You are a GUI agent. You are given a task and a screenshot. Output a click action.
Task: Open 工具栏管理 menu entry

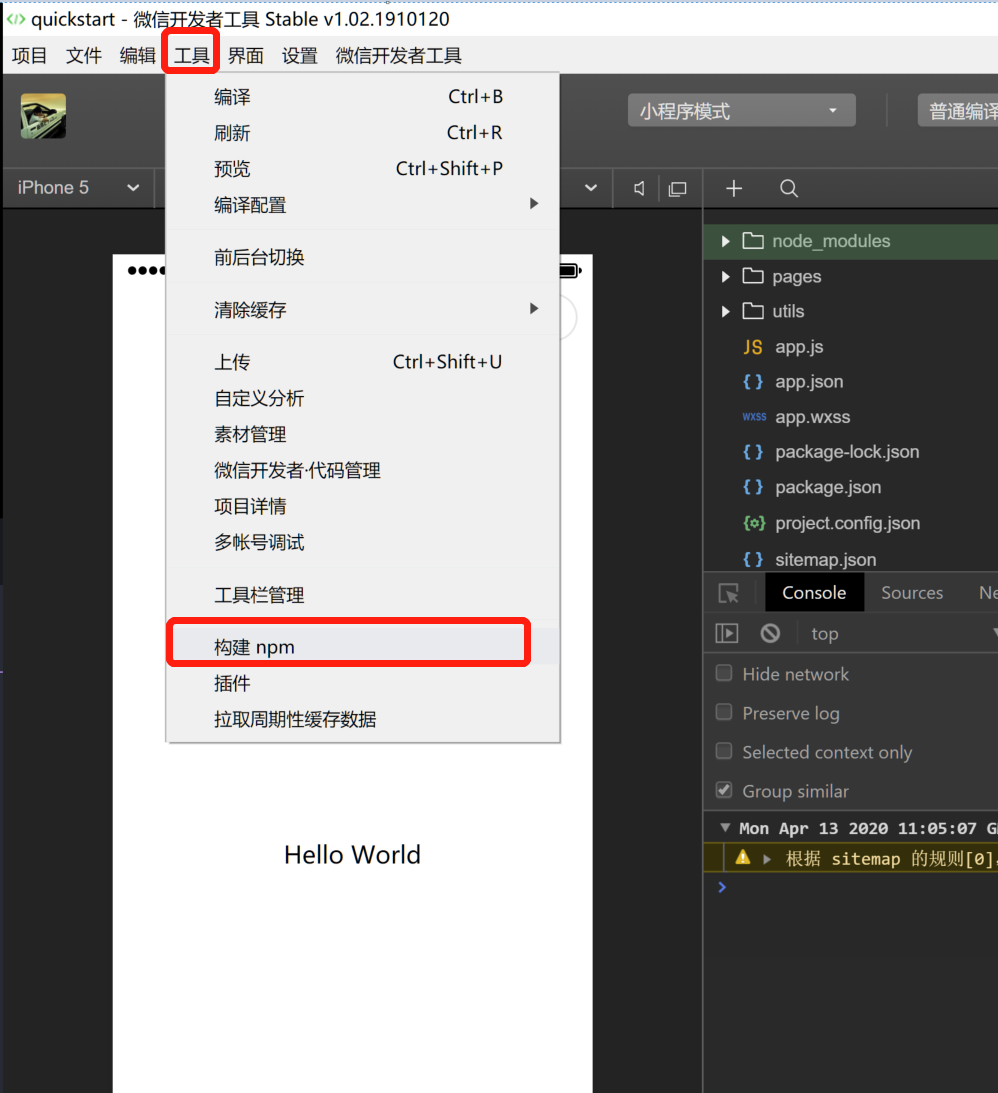[362, 595]
